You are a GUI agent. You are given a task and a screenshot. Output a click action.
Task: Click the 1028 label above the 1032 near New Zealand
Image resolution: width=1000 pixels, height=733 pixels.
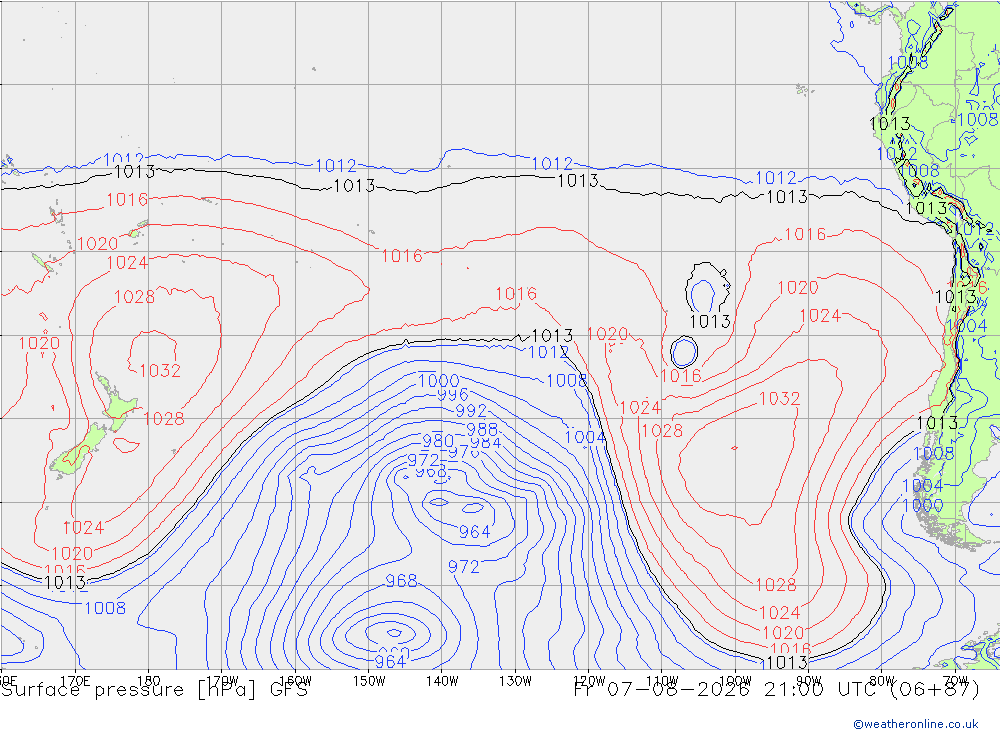135,297
